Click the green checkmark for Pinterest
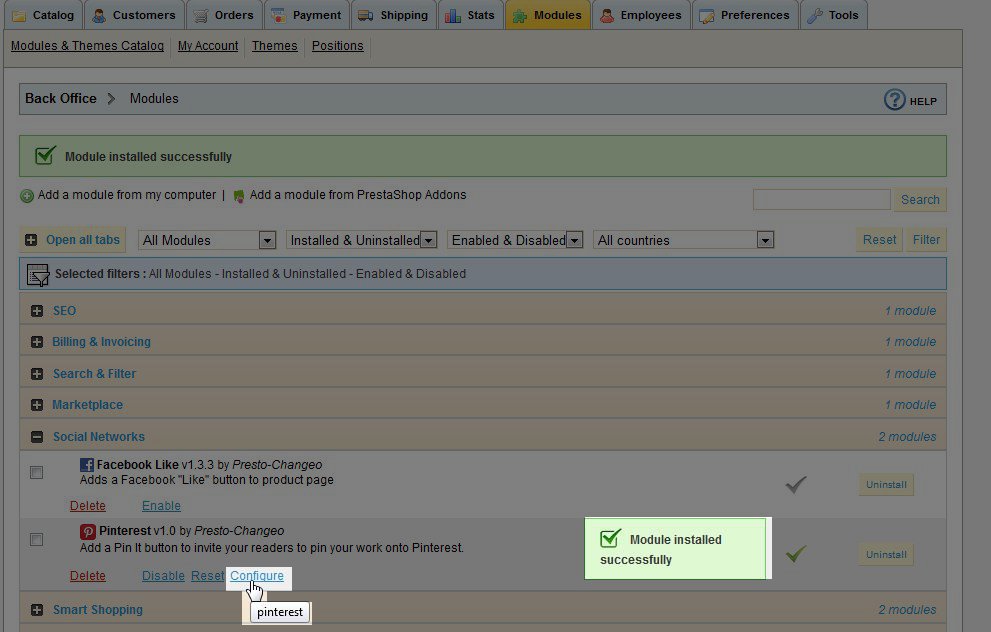The height and width of the screenshot is (632, 991). (796, 553)
